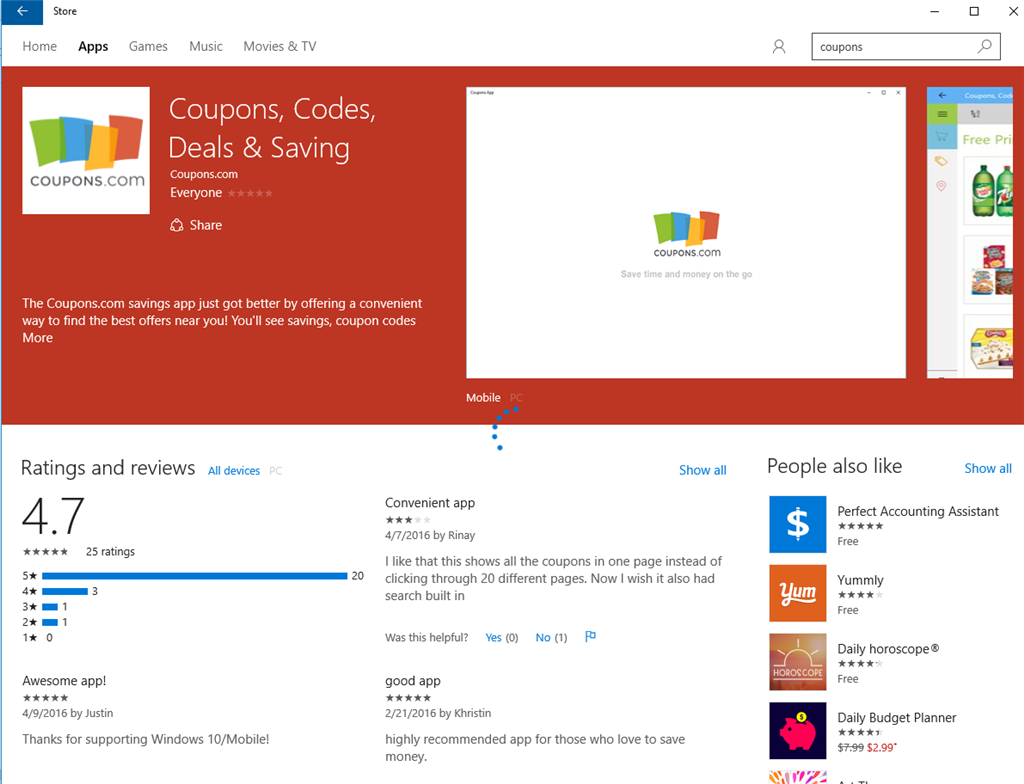Open the main Coupons.com screenshot
Screen dimensions: 1024x784
(x=686, y=233)
